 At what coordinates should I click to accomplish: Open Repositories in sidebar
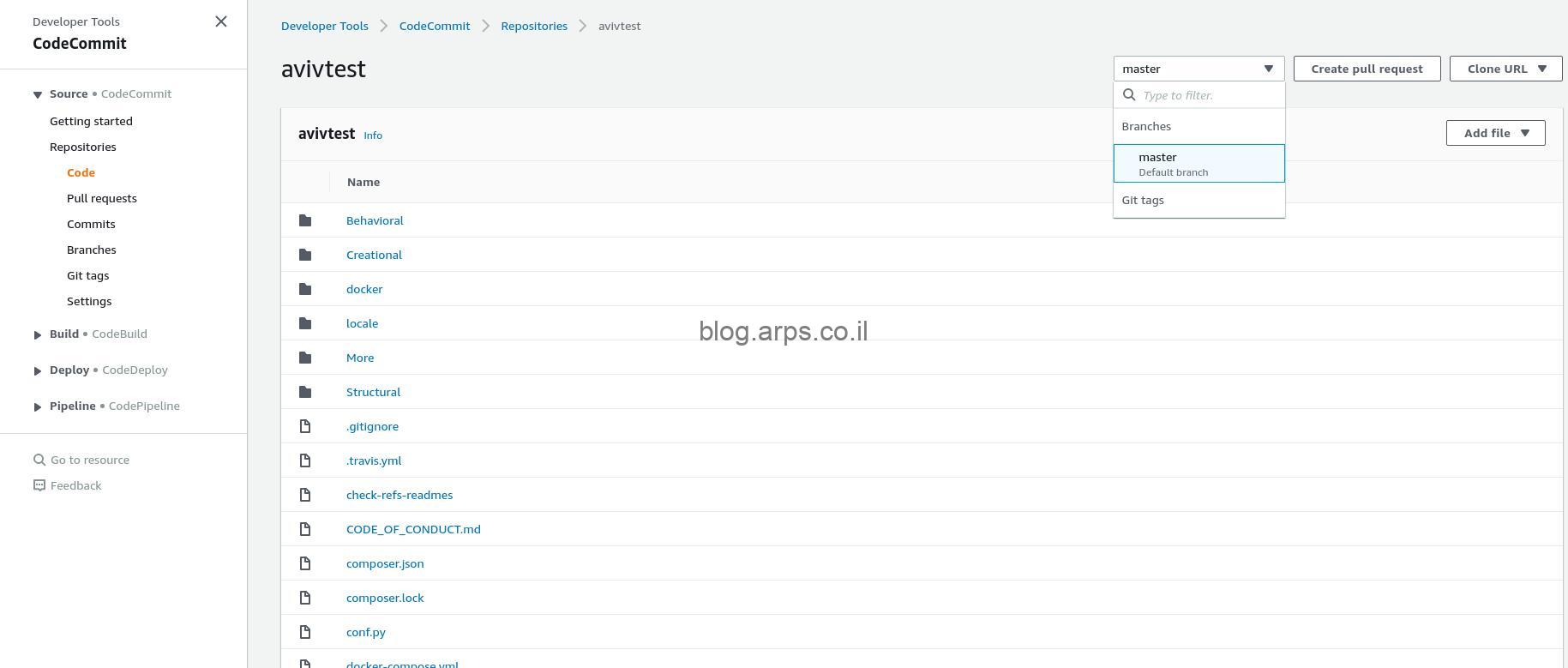pyautogui.click(x=82, y=147)
